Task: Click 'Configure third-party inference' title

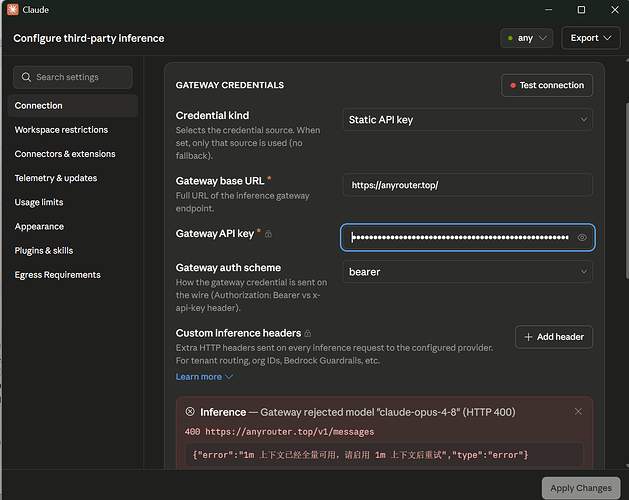Action: 89,38
